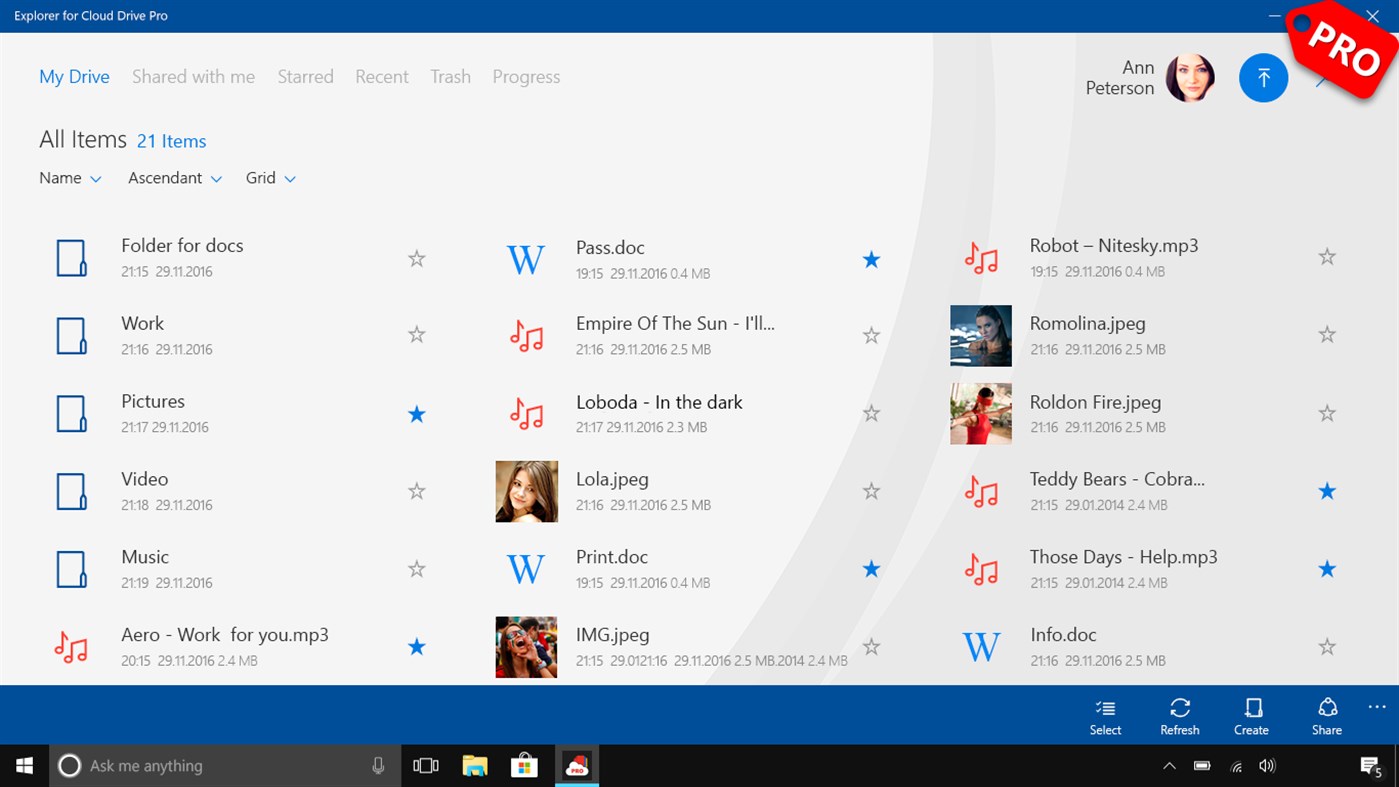Open the Create option in bottom toolbar
The image size is (1399, 787).
click(1251, 714)
